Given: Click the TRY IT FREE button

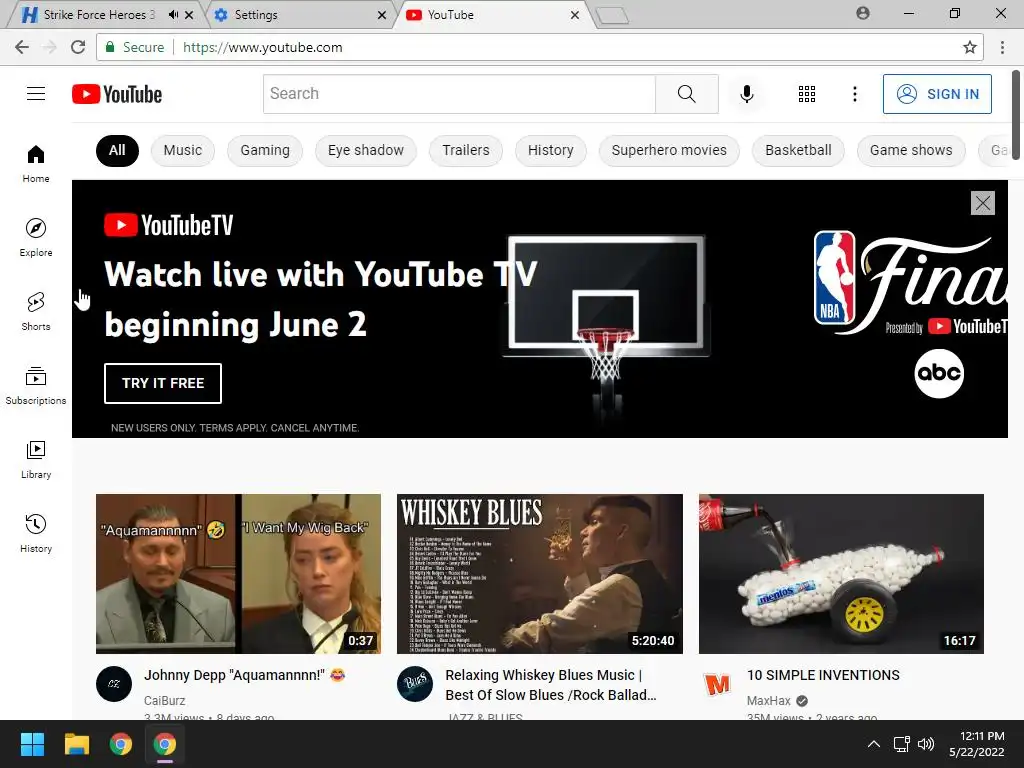Looking at the screenshot, I should click(x=163, y=383).
